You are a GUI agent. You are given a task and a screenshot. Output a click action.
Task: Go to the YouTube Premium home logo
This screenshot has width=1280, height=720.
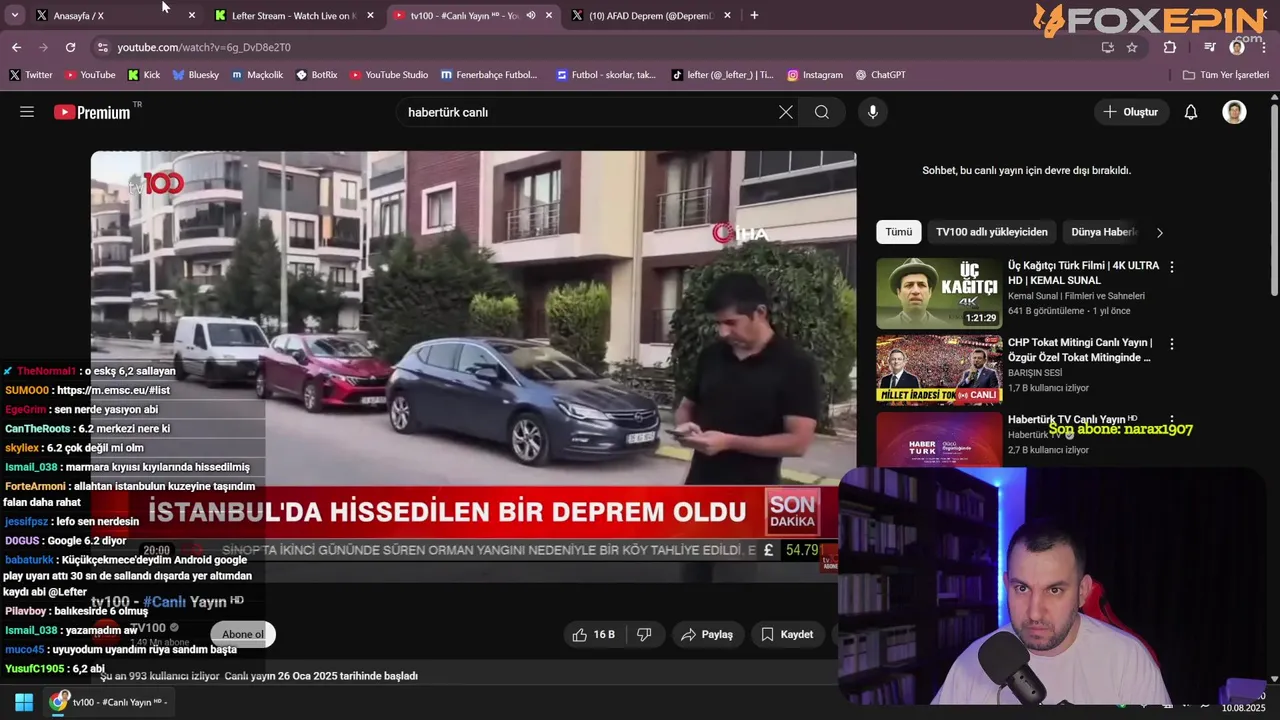coord(93,112)
